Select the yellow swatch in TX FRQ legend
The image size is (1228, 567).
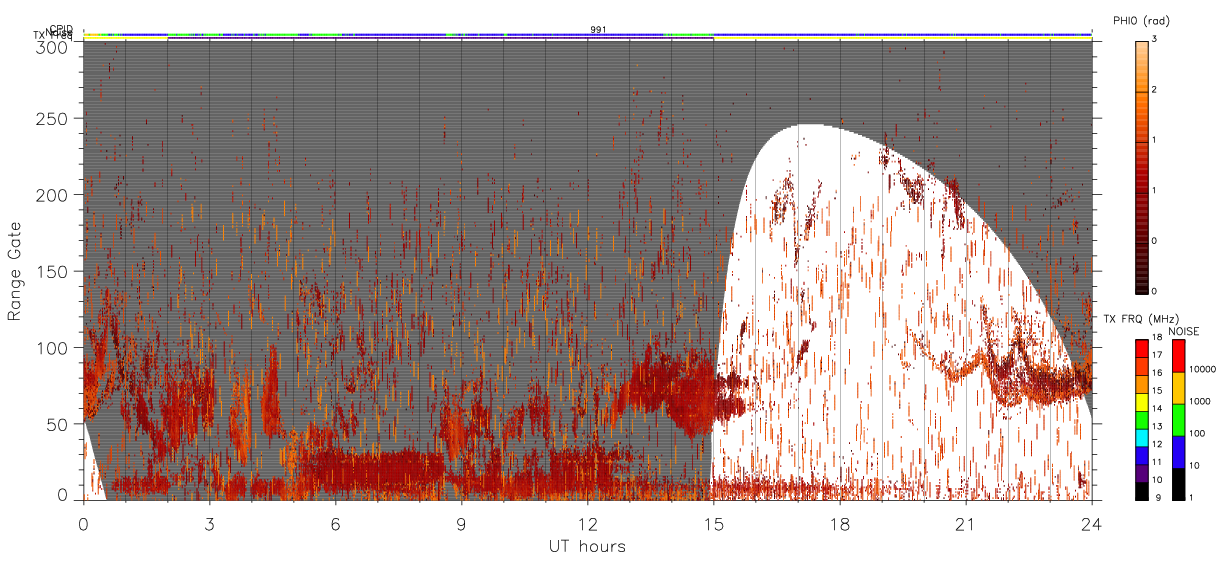pos(1141,402)
